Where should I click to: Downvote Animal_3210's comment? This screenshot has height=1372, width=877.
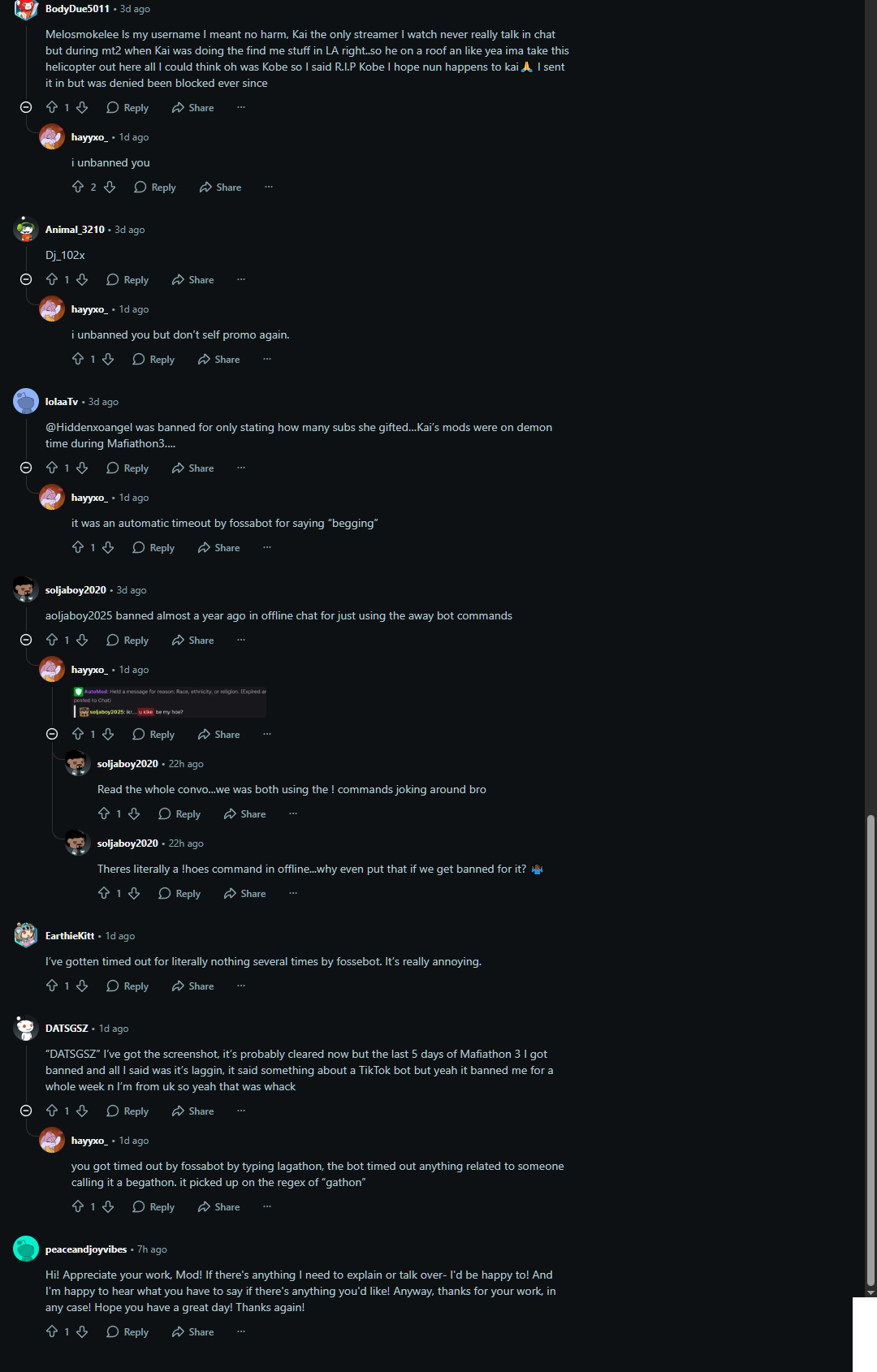point(82,279)
